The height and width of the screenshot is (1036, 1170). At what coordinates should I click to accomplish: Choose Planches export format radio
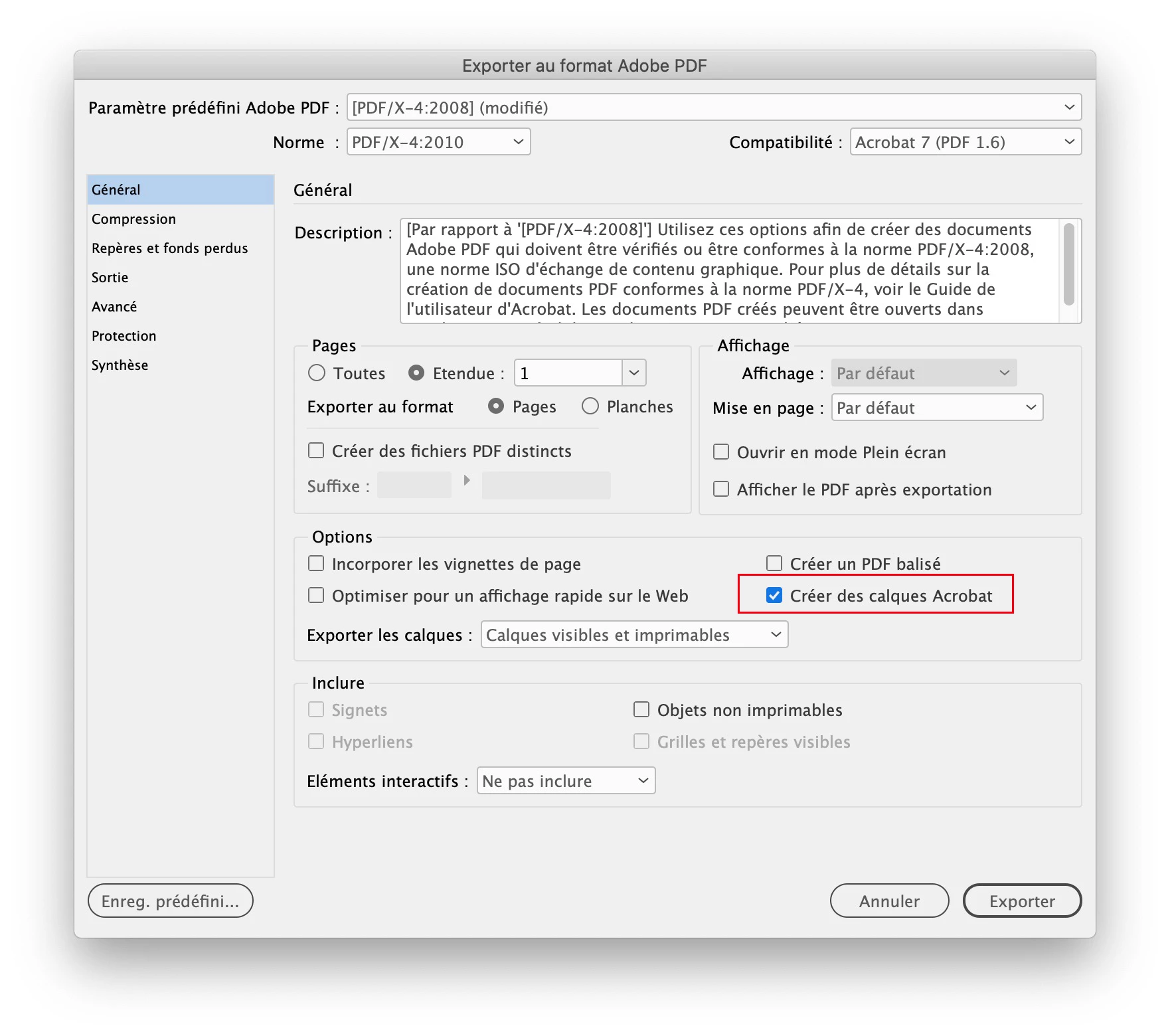pyautogui.click(x=590, y=406)
